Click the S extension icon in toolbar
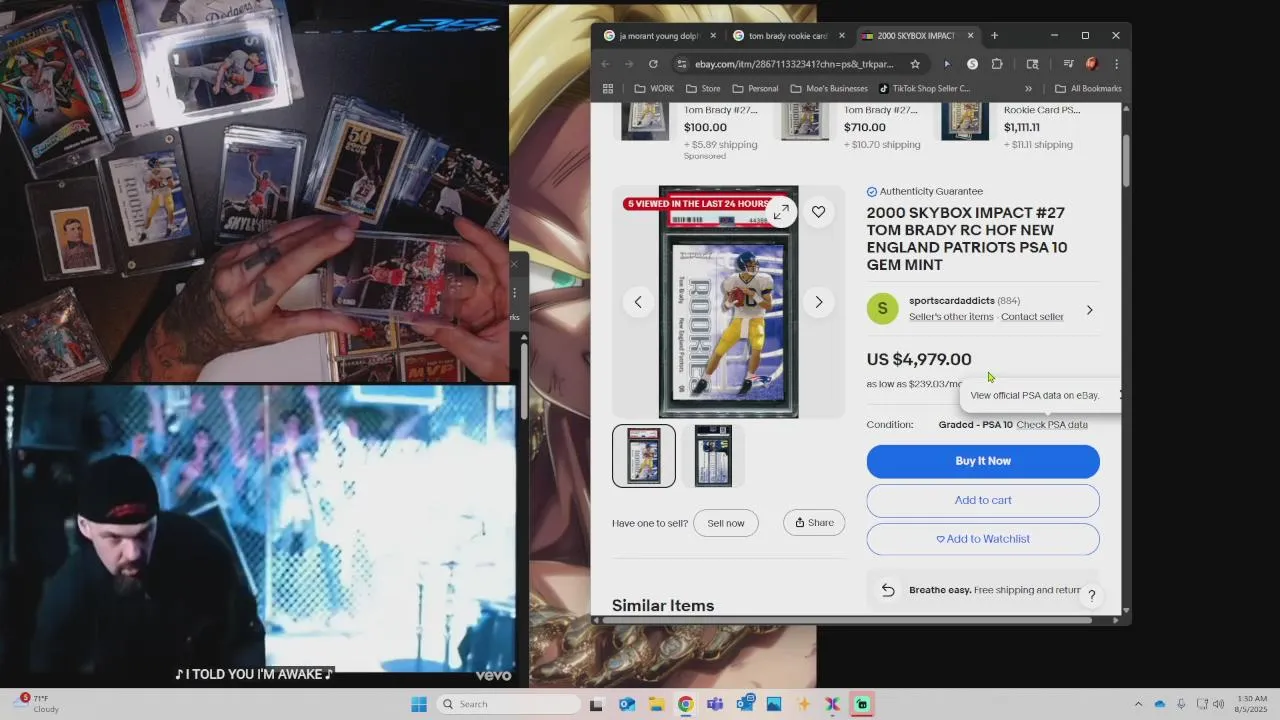This screenshot has width=1280, height=720. (972, 64)
